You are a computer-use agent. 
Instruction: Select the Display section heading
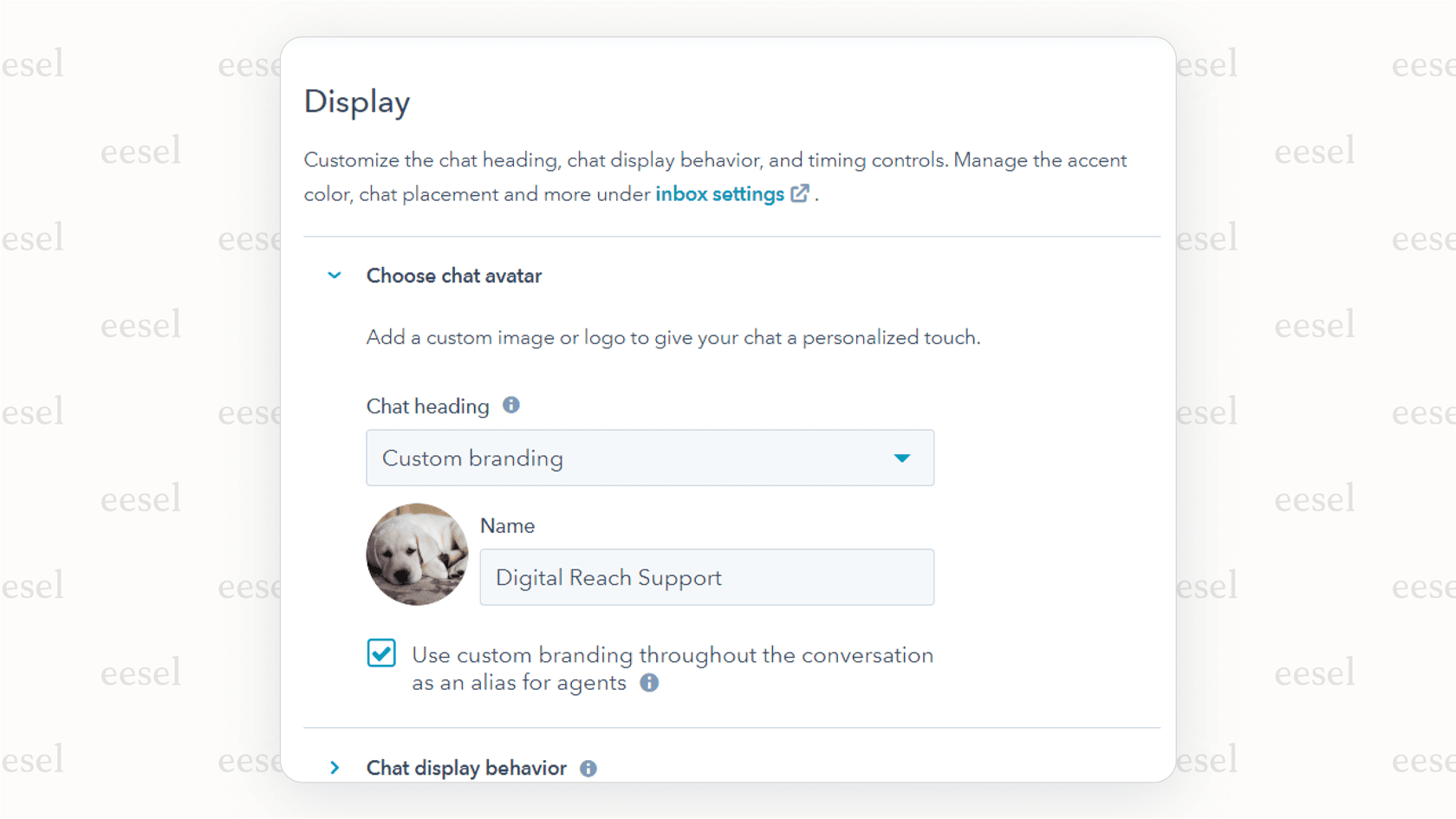click(356, 101)
